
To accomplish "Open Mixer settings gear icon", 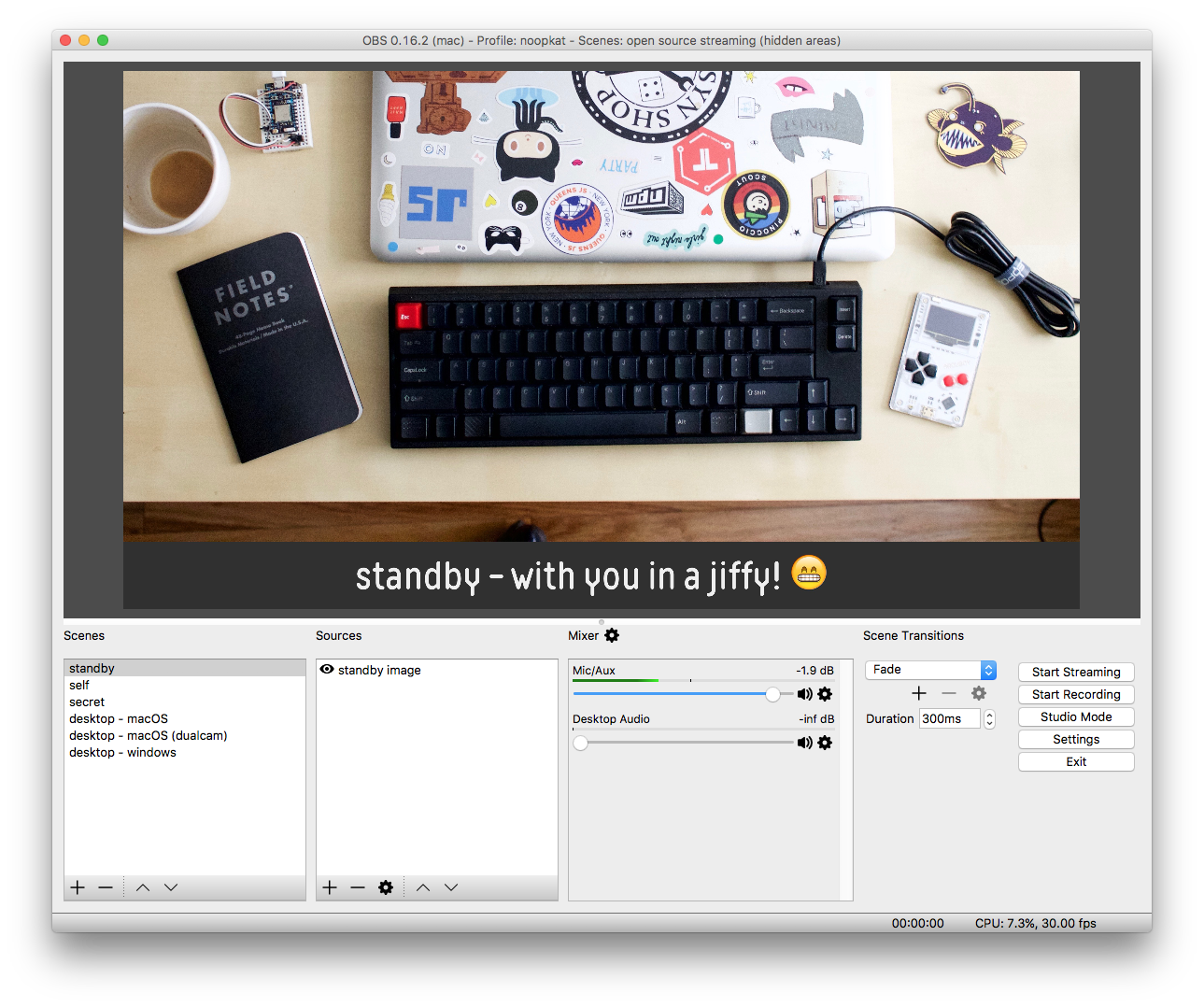I will tap(612, 635).
